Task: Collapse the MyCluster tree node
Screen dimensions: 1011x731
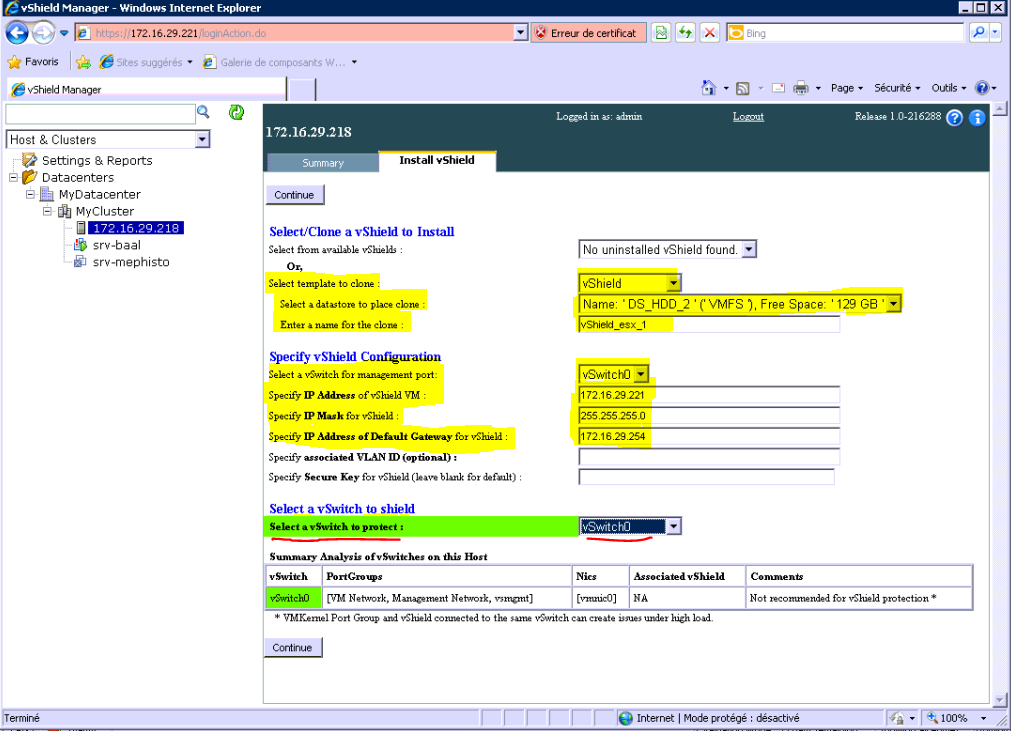Action: [47, 212]
